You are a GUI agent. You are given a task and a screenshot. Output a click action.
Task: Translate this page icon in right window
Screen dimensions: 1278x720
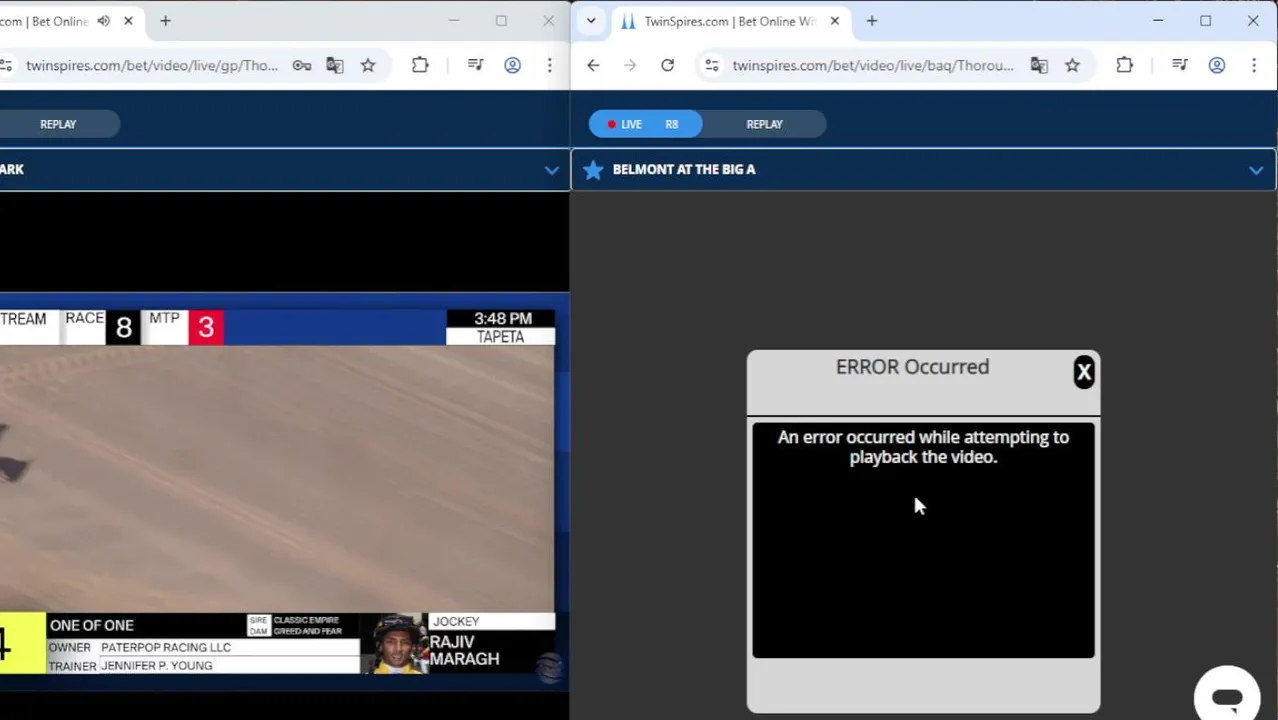click(1039, 65)
